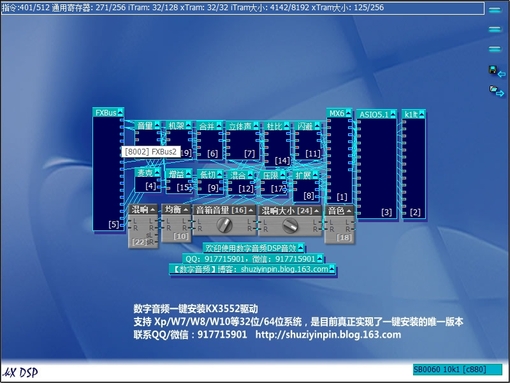The width and height of the screenshot is (510, 383).
Task: Select the ASIO5.1 block title
Action: tap(374, 115)
